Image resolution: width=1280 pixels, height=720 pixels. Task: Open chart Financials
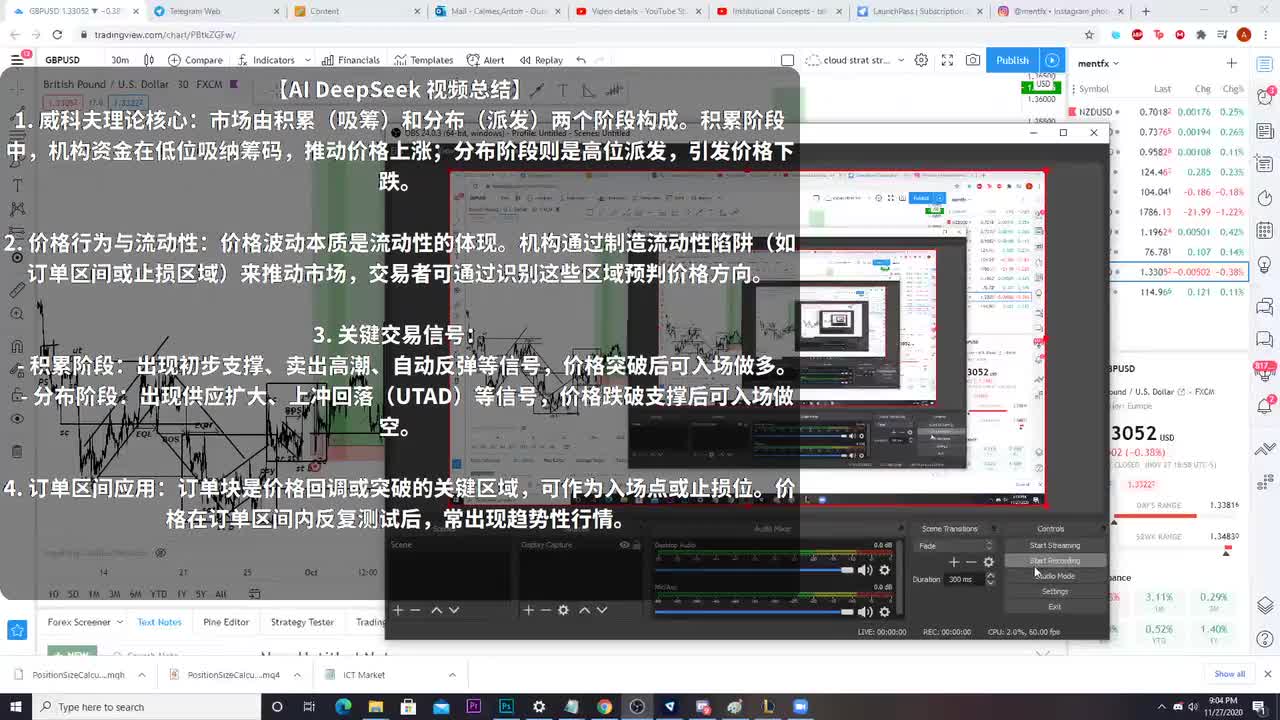tap(350, 60)
